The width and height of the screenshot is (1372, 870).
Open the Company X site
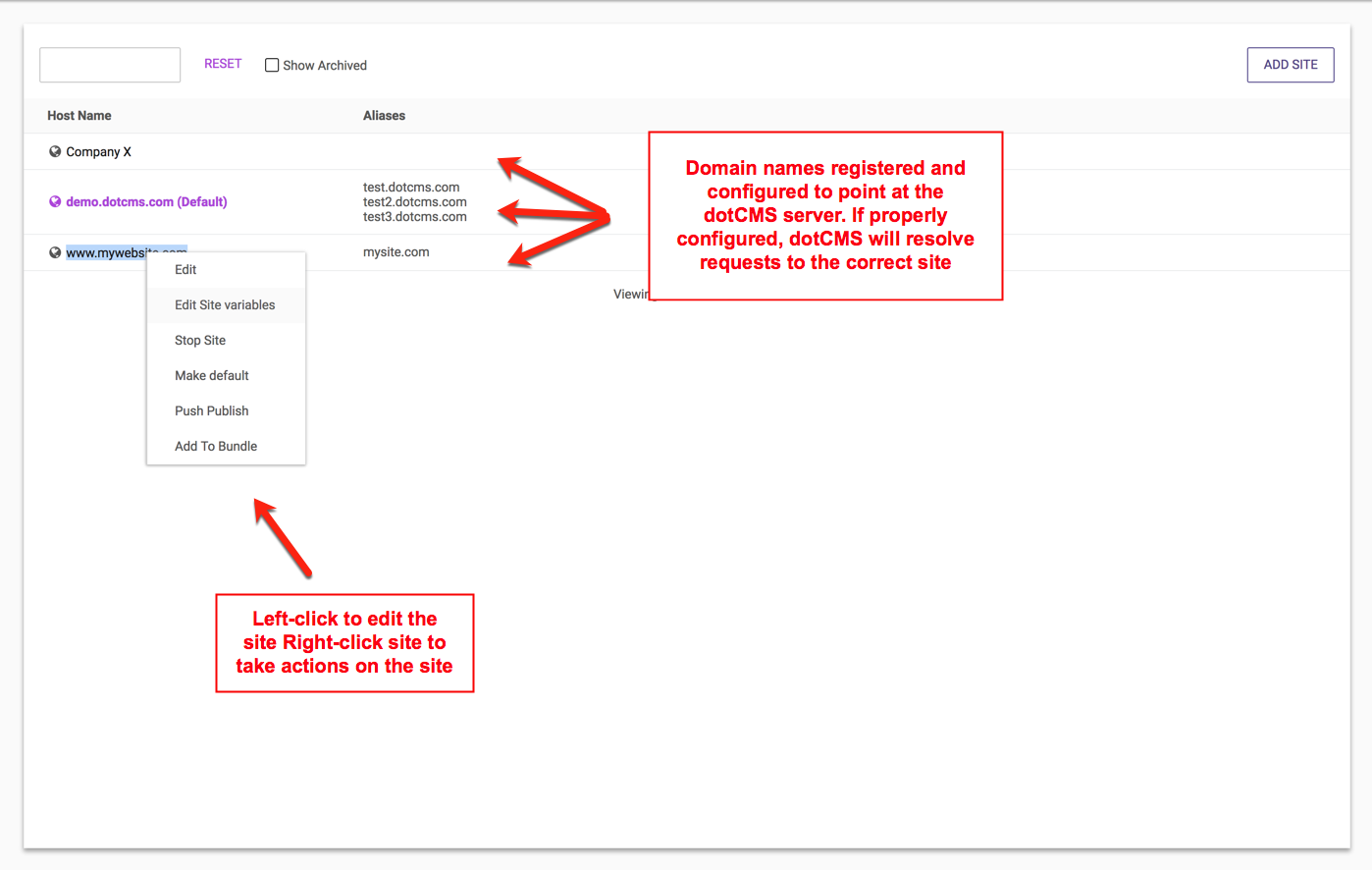click(98, 151)
